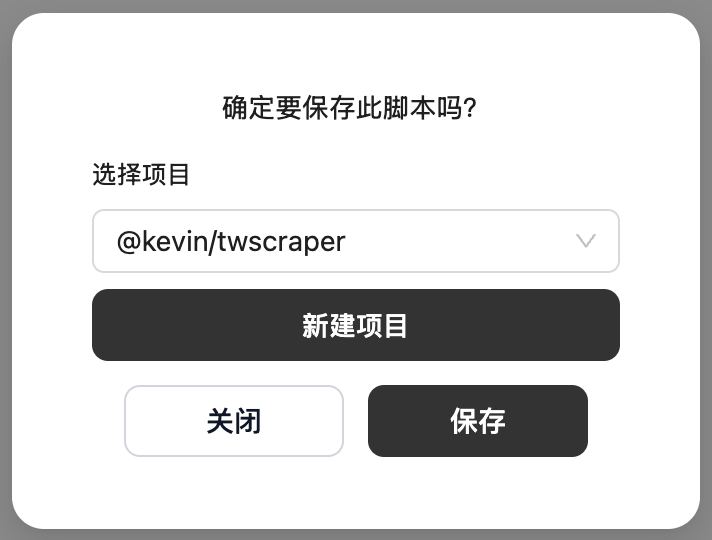This screenshot has height=540, width=712.
Task: Cancel saving by clicking 关闭
Action: tap(234, 421)
